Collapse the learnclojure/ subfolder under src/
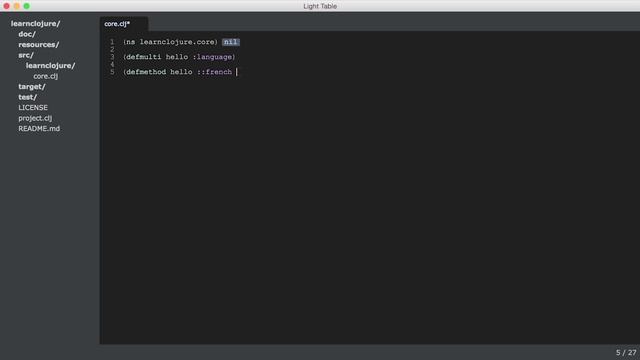Image resolution: width=640 pixels, height=360 pixels. 51,66
